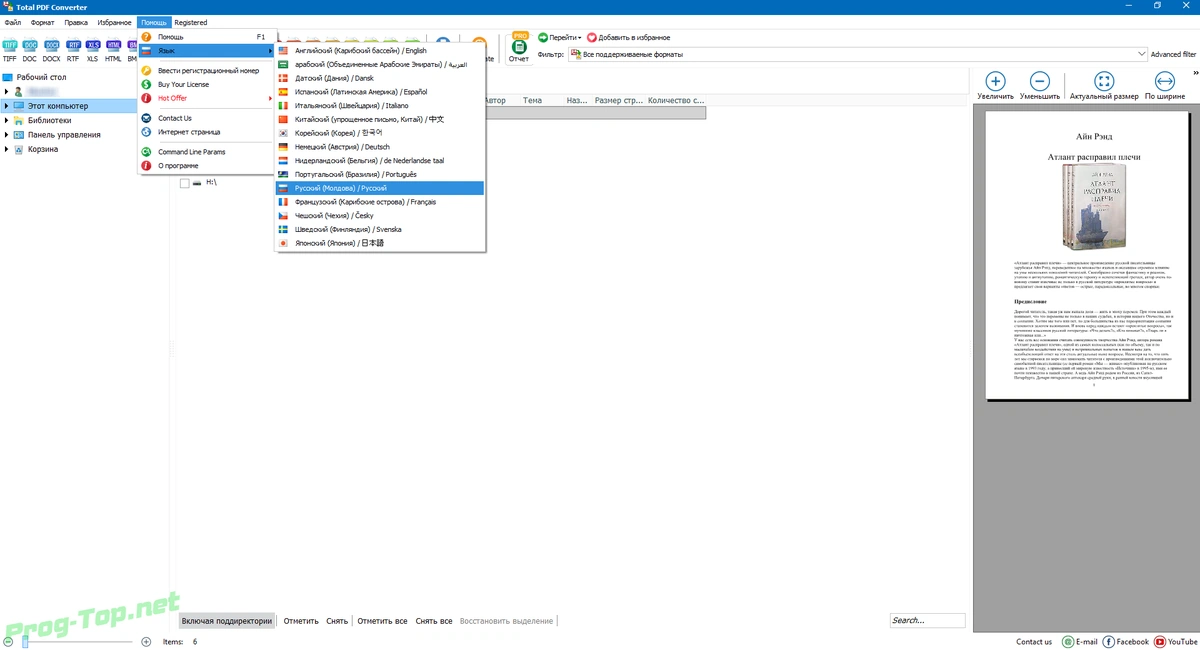1200x650 pixels.
Task: Click Снять все button
Action: tap(434, 621)
